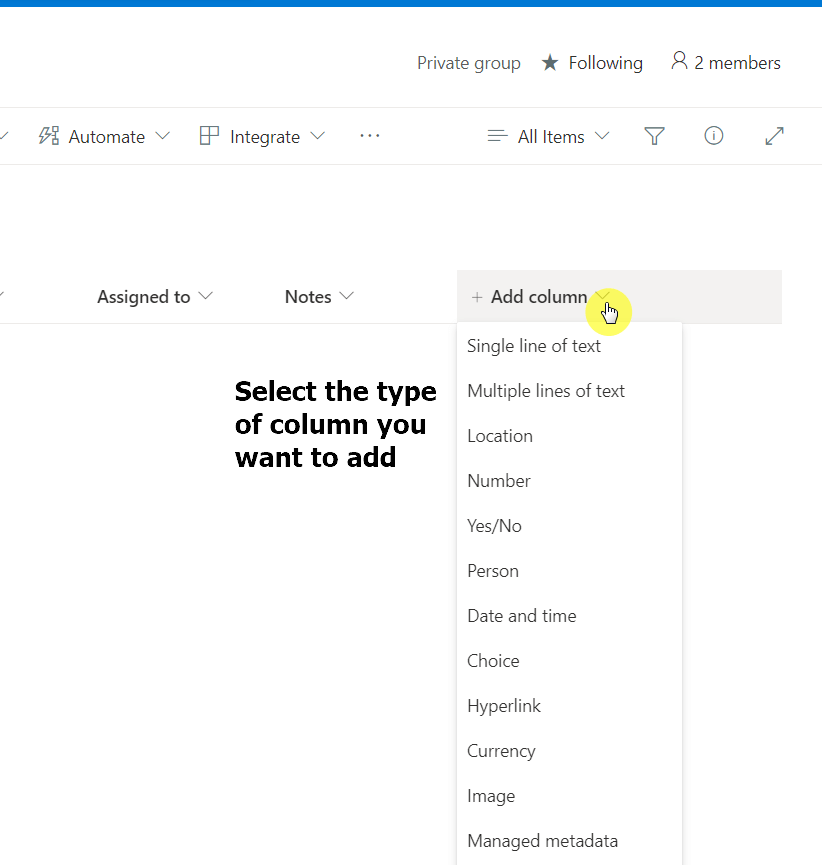Open the 2 members person icon
Screen dimensions: 822x865
679,61
